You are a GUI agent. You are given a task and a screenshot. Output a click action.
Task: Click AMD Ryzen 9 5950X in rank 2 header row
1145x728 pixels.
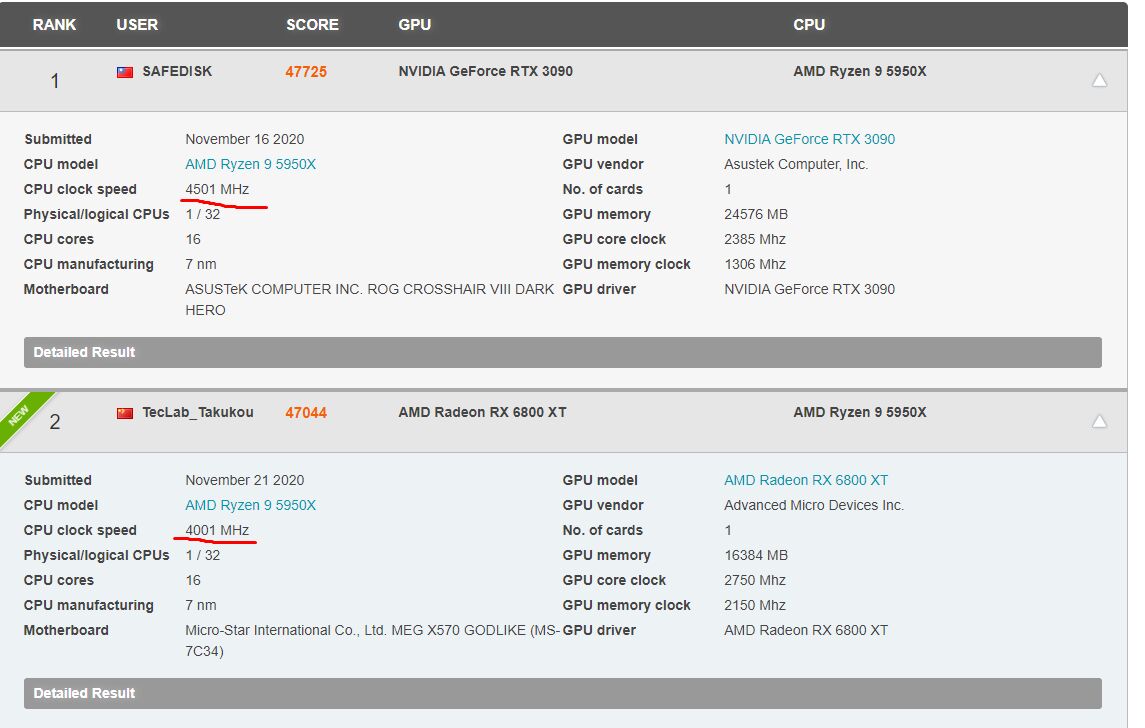(x=859, y=412)
